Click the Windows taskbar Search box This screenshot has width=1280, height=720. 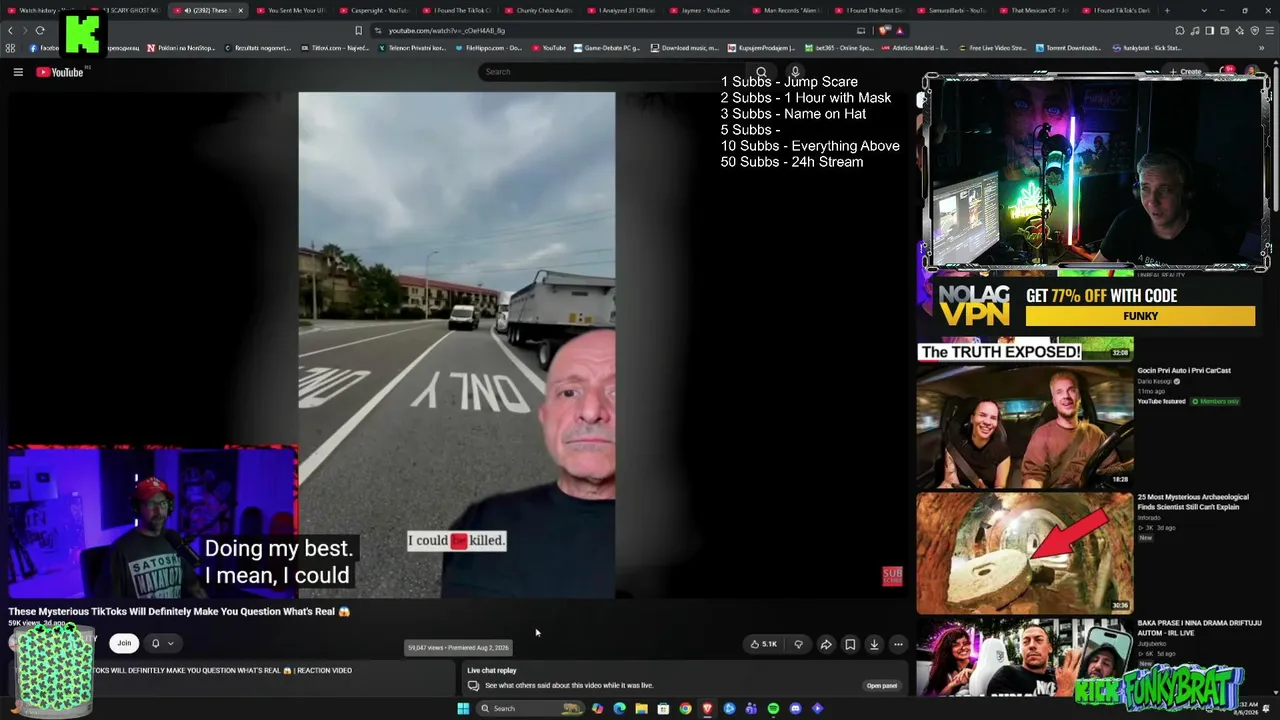tap(530, 708)
